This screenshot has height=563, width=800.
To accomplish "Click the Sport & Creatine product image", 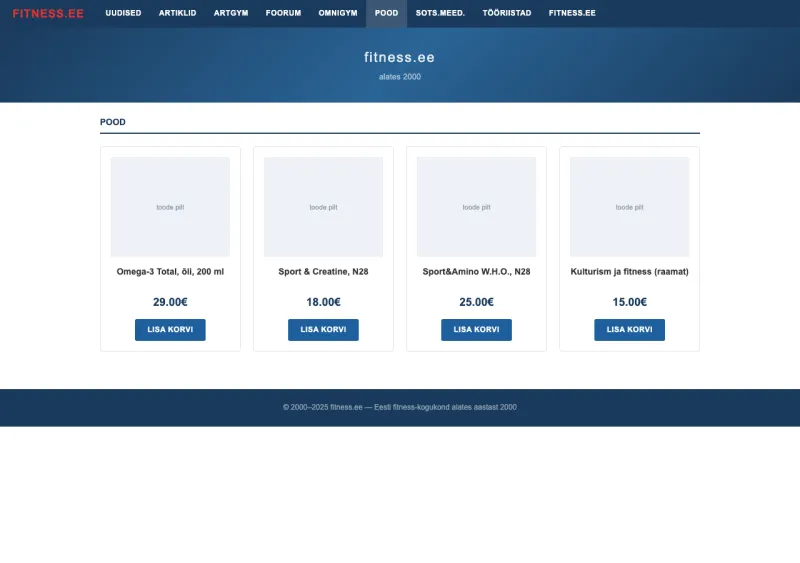I will [323, 207].
